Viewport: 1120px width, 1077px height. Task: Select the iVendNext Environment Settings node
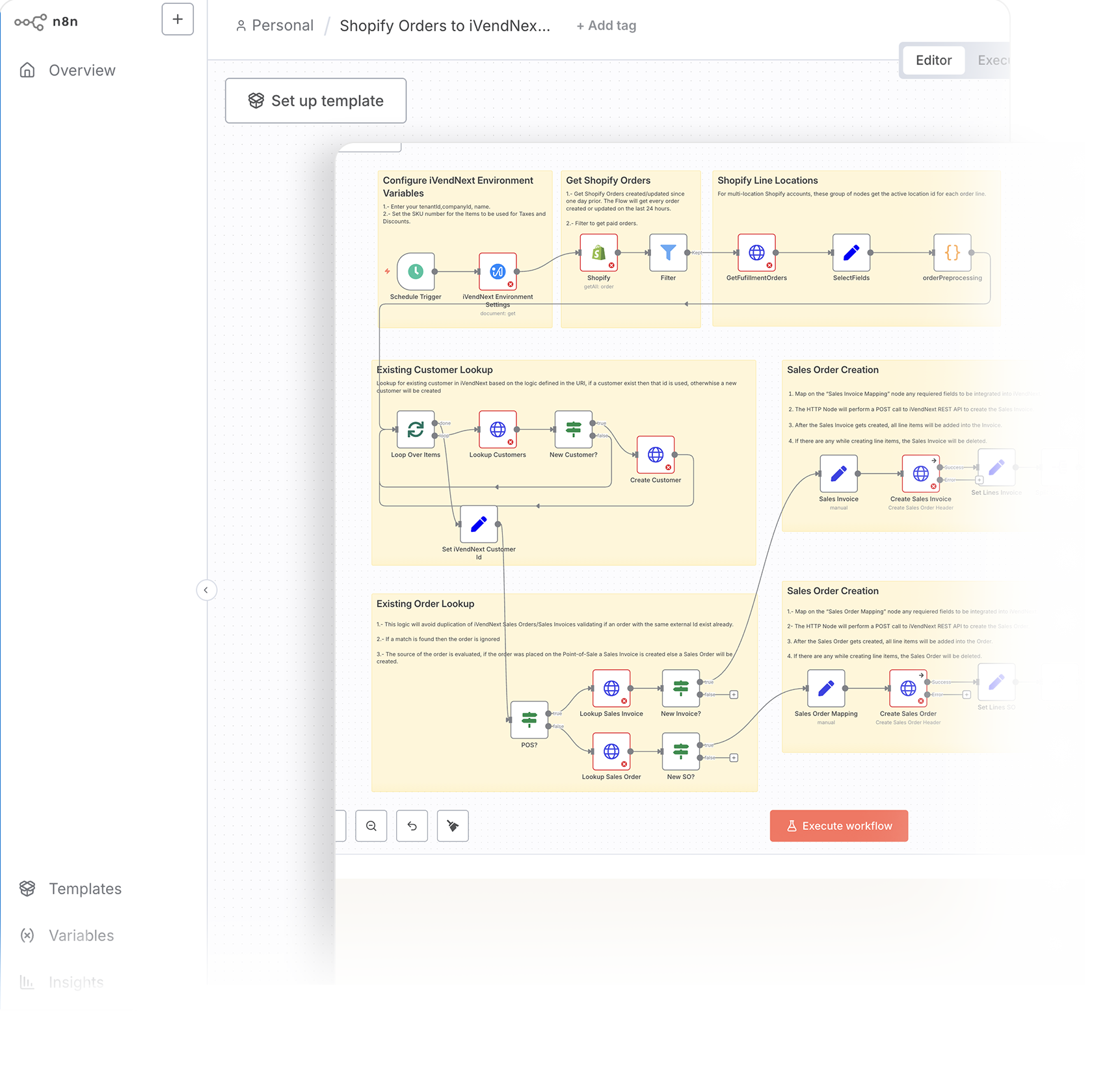(x=498, y=271)
